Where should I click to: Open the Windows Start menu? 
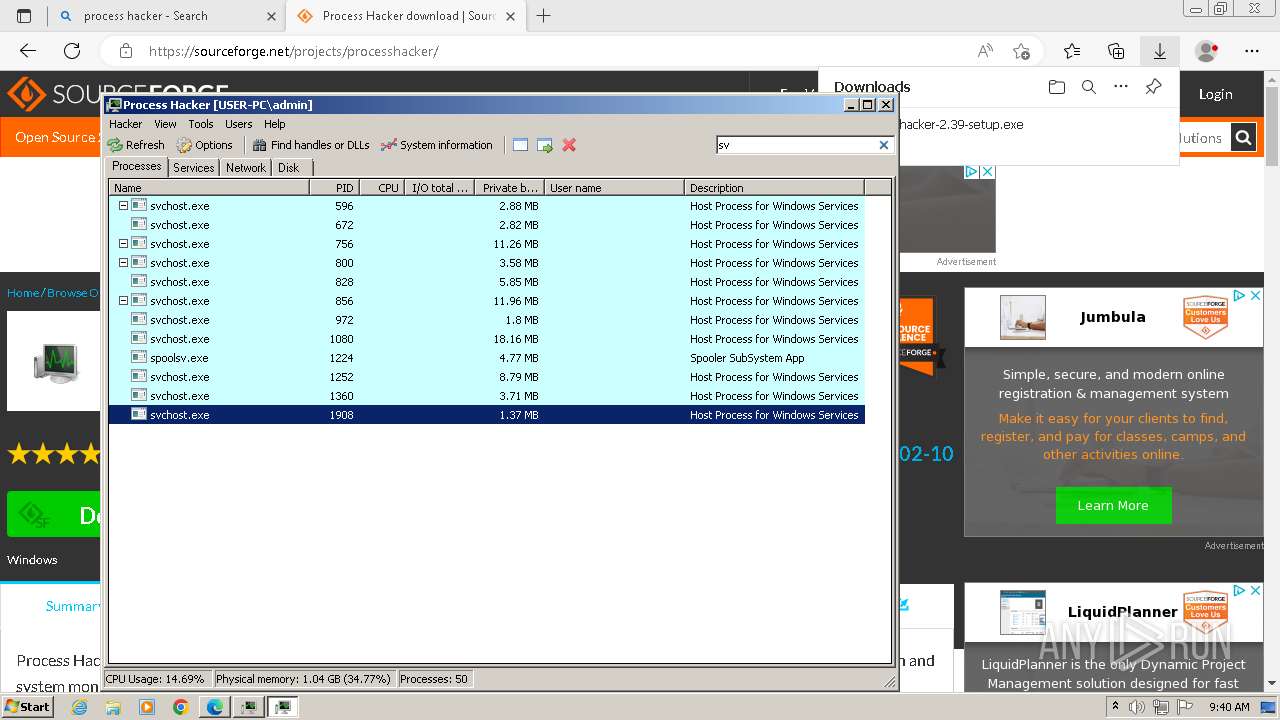(x=27, y=706)
